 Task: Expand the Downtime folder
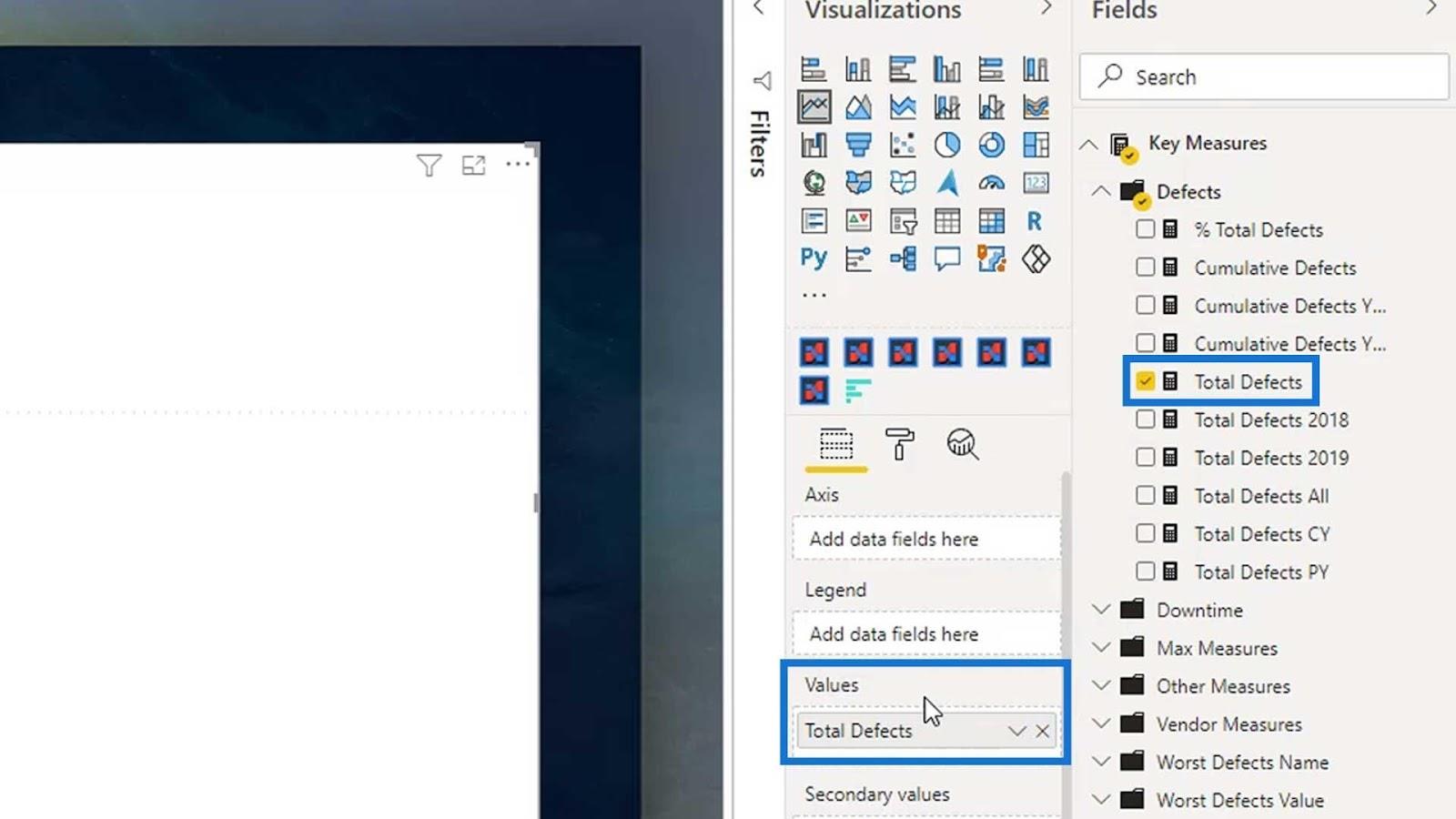coord(1101,609)
